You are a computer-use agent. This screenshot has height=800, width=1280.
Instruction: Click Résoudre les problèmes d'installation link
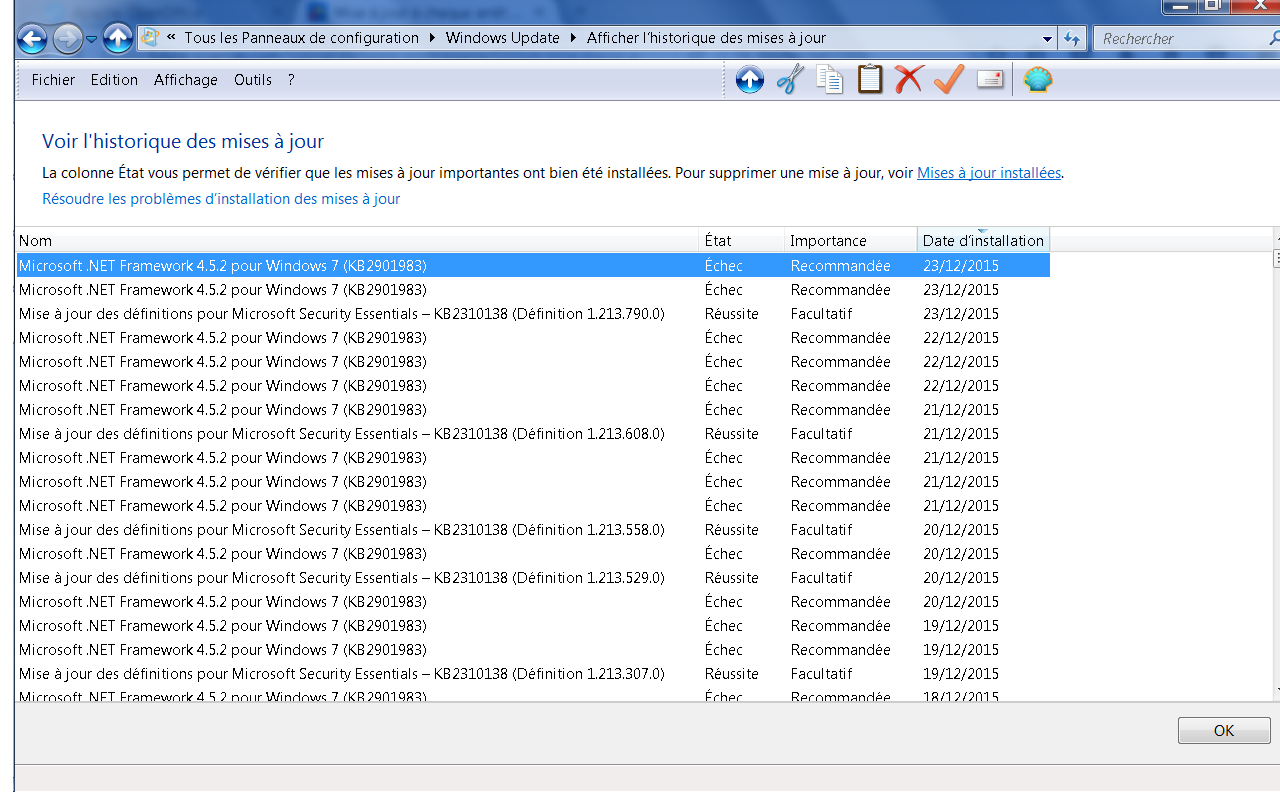(221, 199)
